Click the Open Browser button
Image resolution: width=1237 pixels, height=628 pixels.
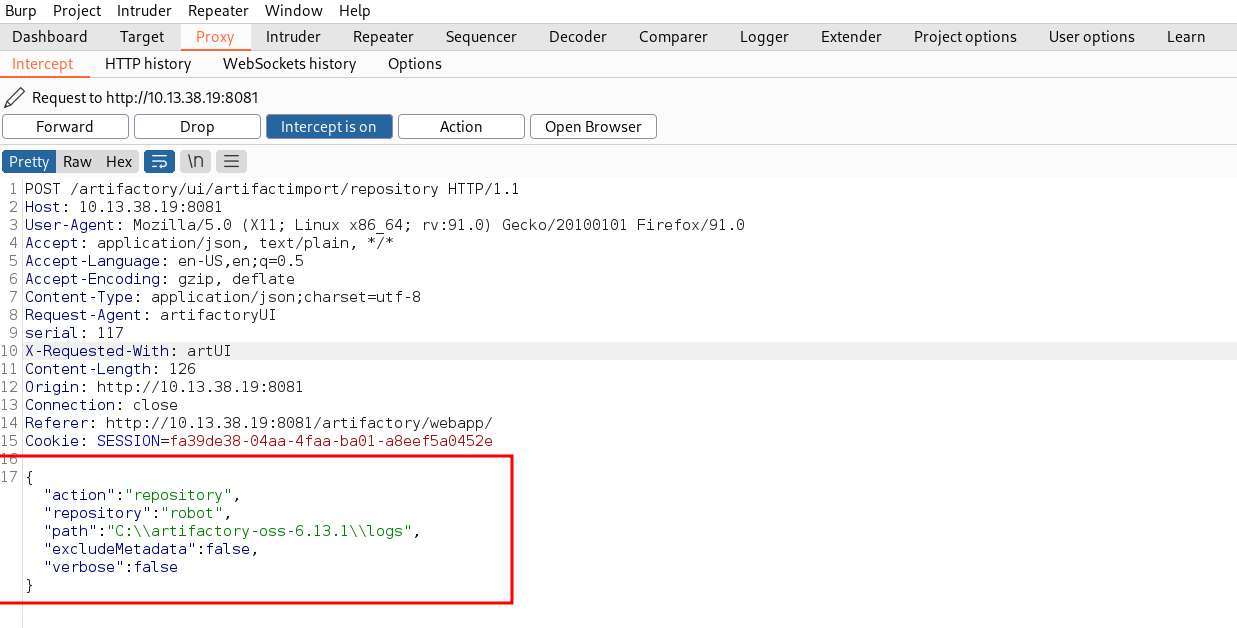pyautogui.click(x=593, y=127)
